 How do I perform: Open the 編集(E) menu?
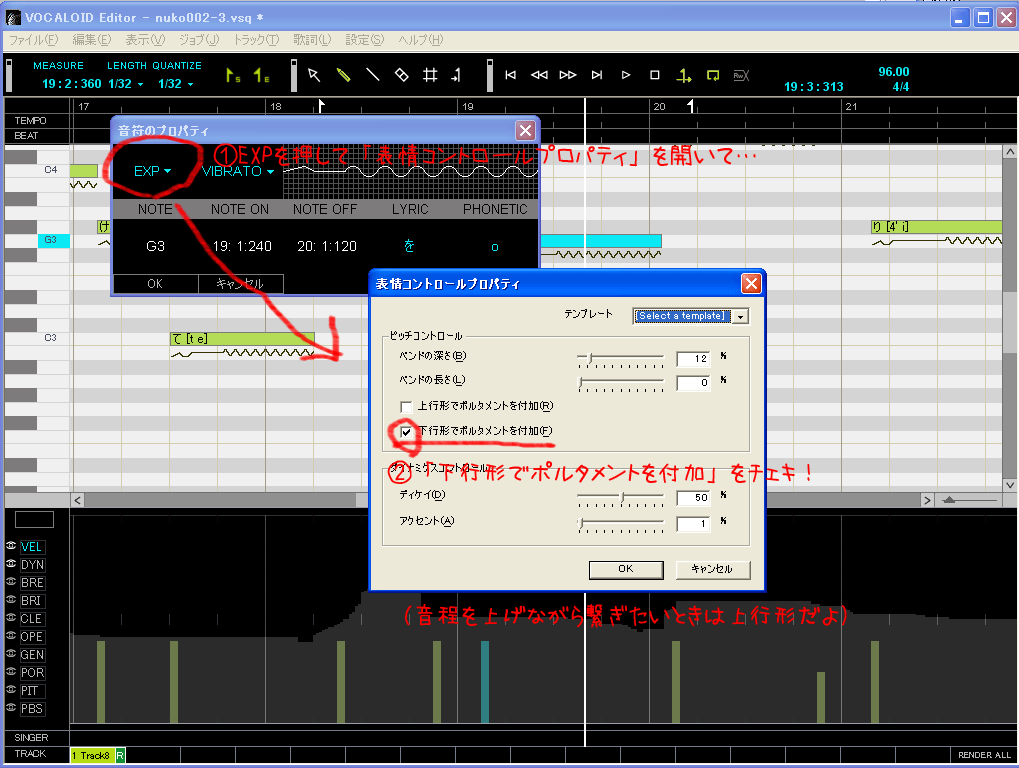(92, 40)
